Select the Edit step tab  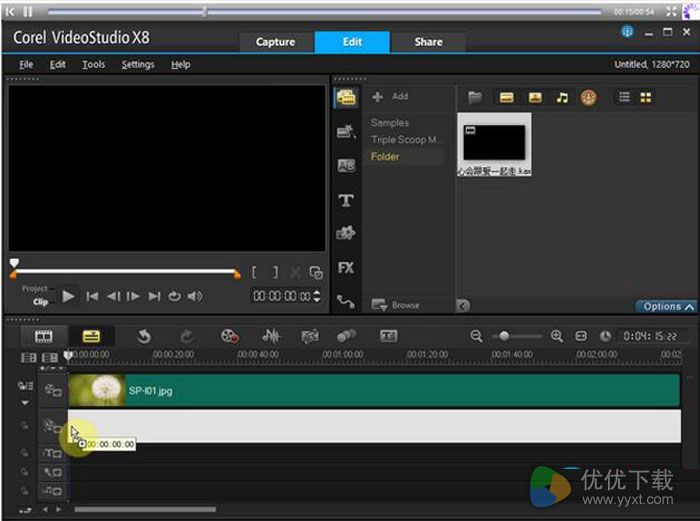[352, 42]
